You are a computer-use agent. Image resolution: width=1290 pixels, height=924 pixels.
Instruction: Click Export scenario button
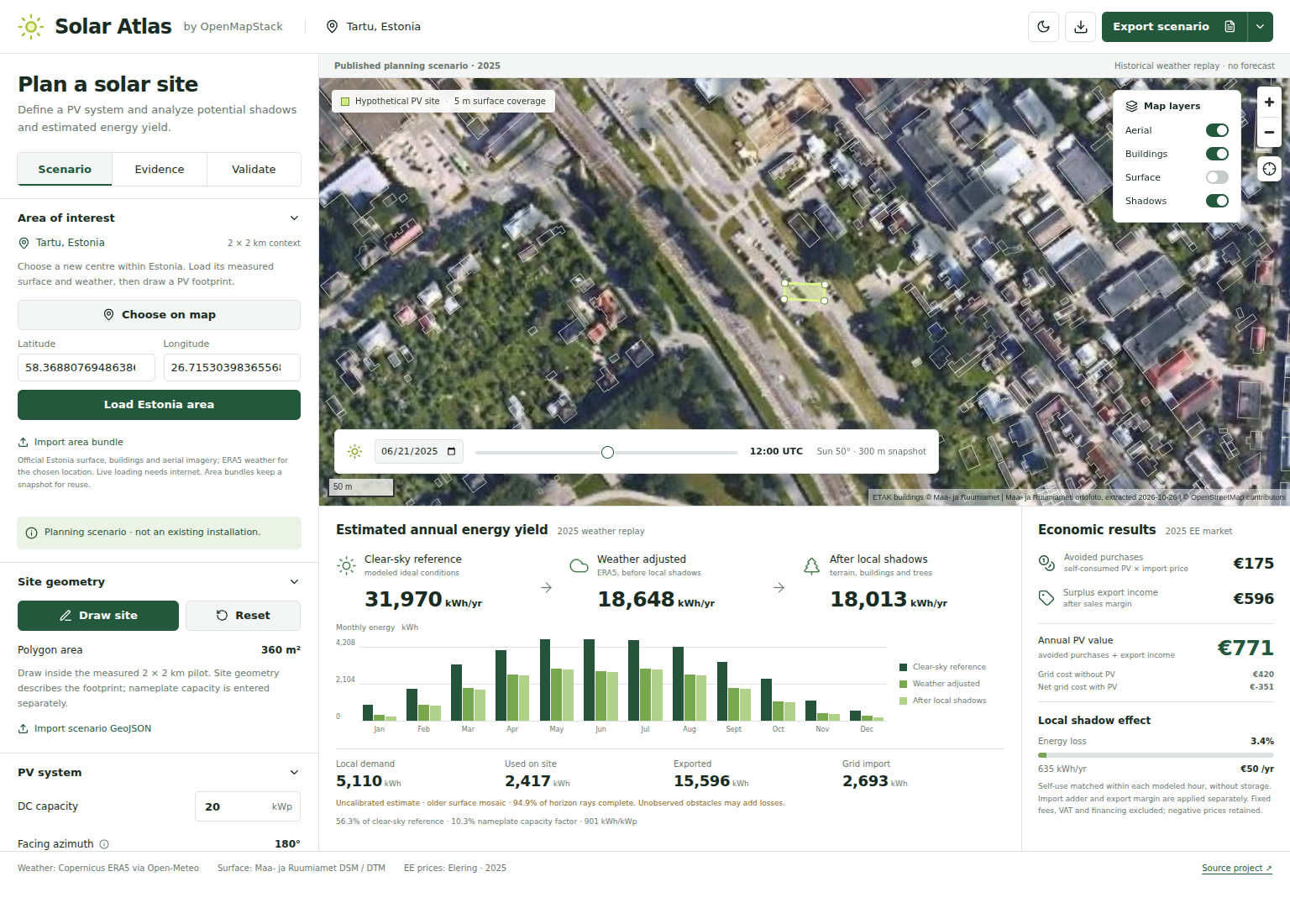1174,27
